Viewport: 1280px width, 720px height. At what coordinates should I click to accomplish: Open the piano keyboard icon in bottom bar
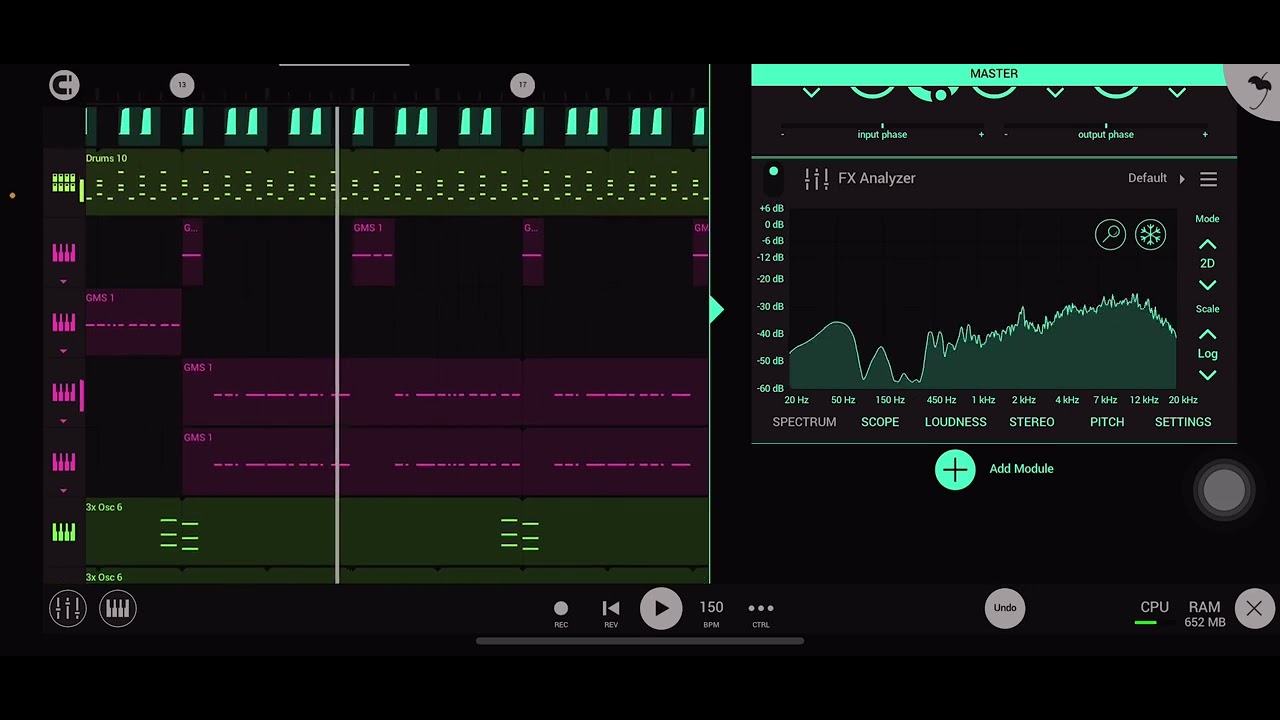pos(117,608)
